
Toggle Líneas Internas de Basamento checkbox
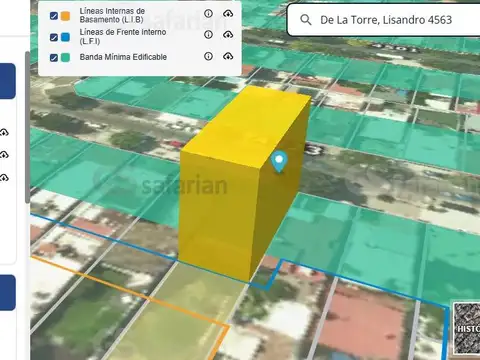54,16
